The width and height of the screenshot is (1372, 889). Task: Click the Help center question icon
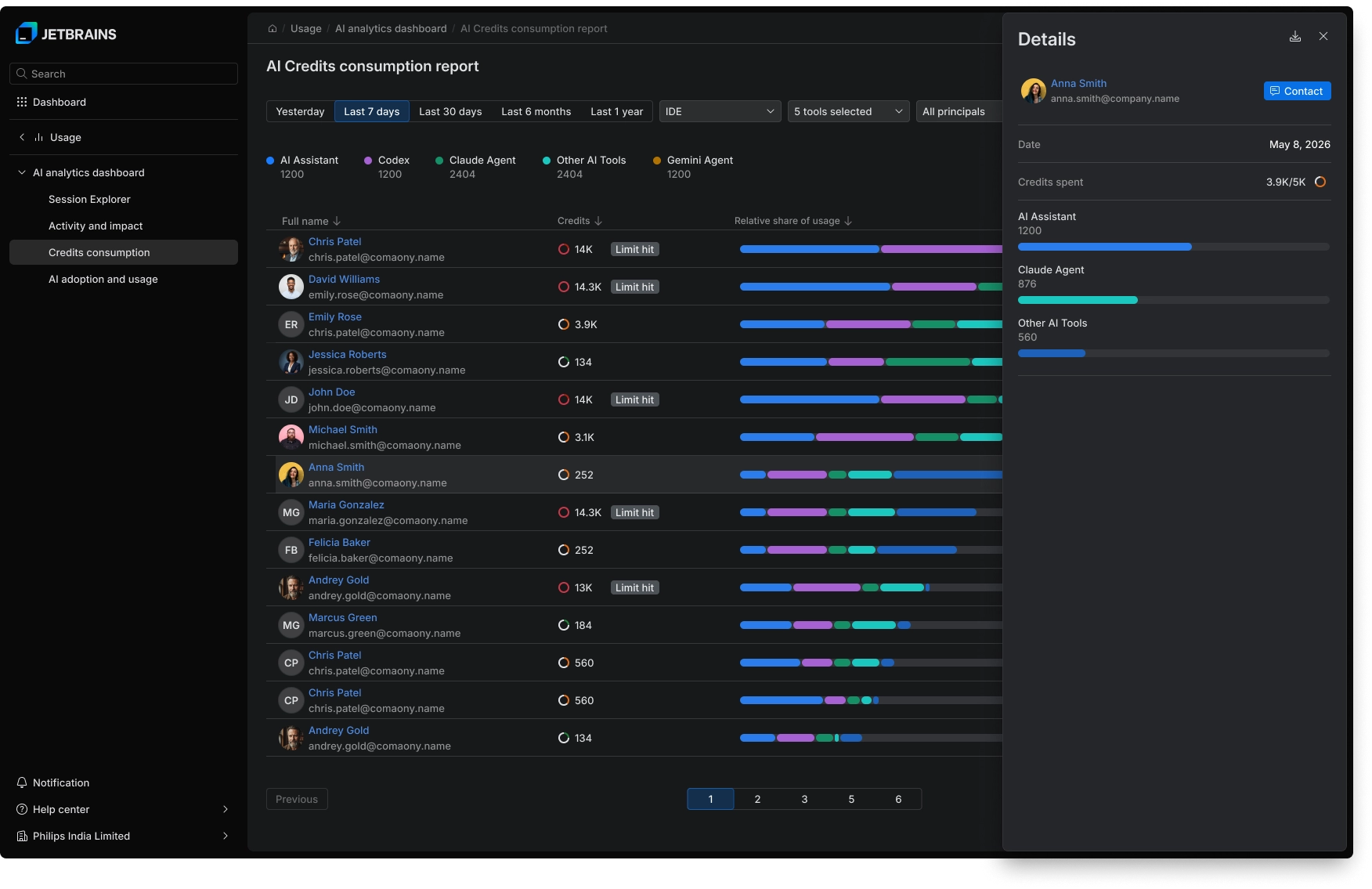pos(22,810)
